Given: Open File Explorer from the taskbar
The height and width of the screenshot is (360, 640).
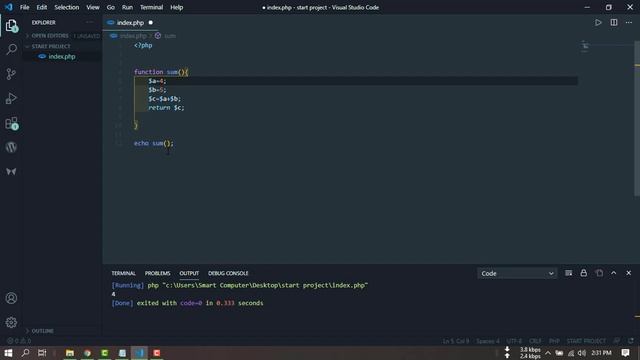Looking at the screenshot, I should [x=70, y=353].
